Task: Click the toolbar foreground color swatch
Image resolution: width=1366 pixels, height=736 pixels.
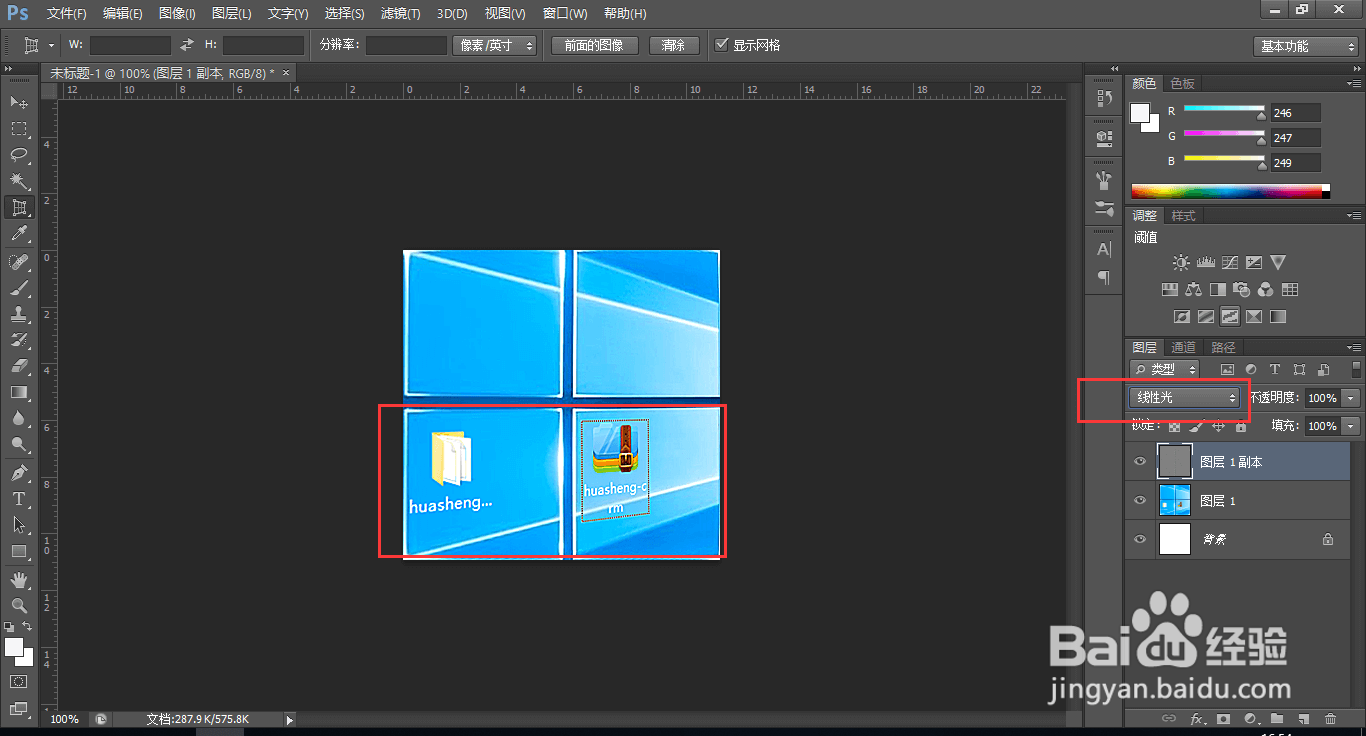Action: [14, 648]
